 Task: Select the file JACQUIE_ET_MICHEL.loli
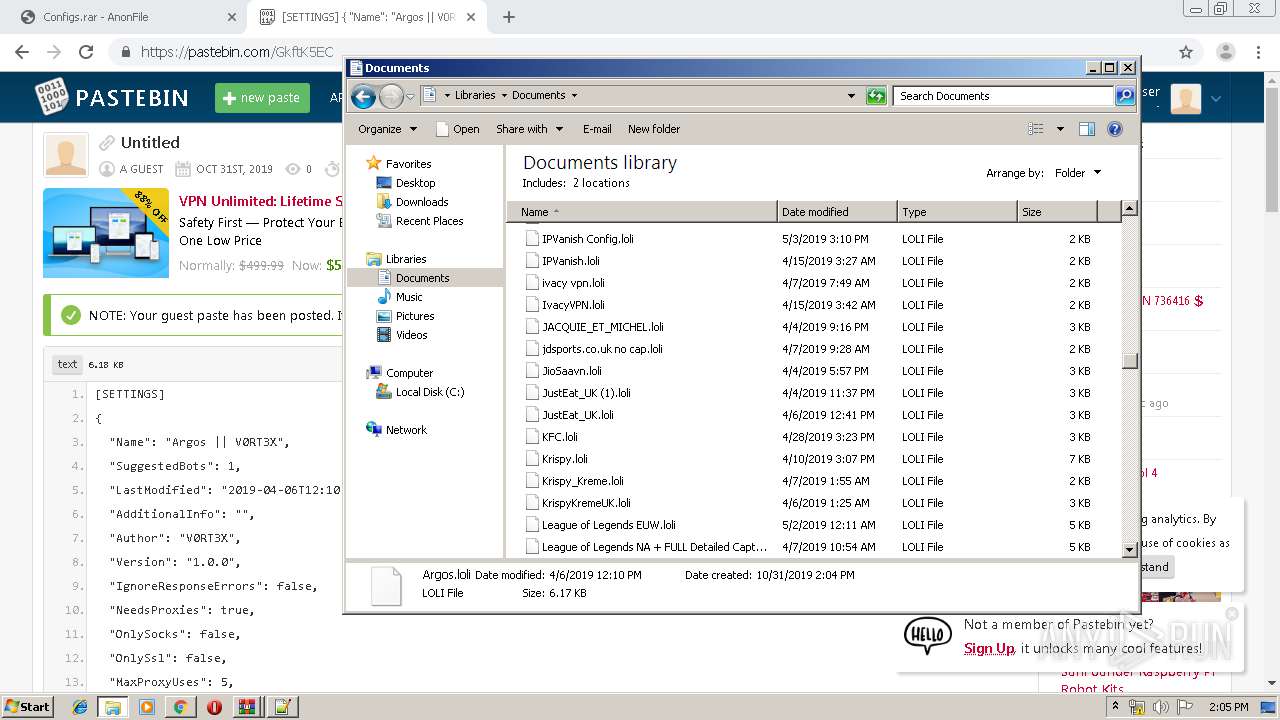pos(602,327)
